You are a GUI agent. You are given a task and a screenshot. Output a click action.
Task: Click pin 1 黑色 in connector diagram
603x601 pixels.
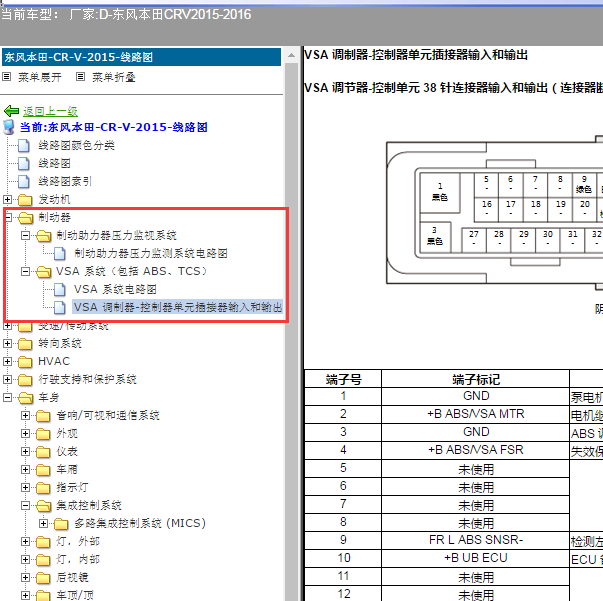click(x=440, y=192)
